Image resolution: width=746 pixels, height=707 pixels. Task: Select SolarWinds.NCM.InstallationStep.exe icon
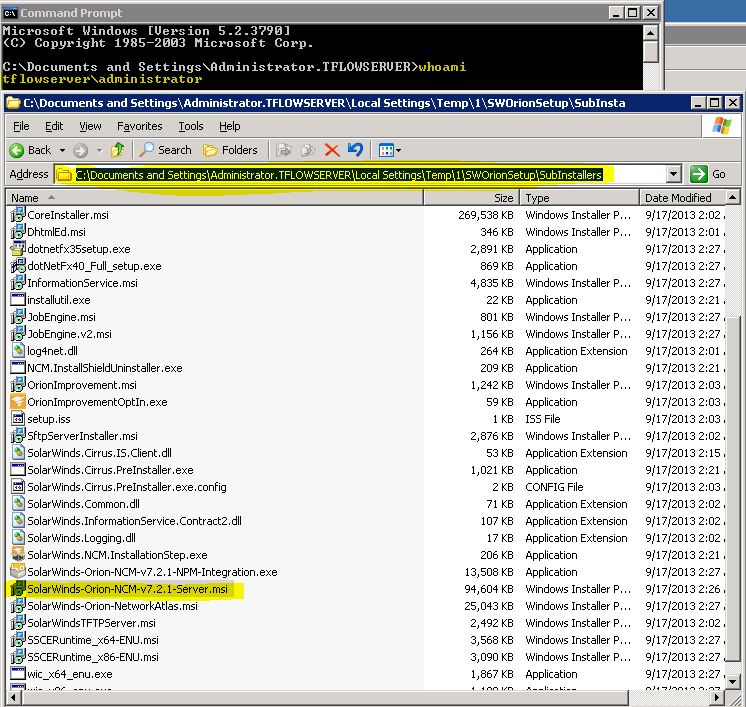[x=18, y=555]
